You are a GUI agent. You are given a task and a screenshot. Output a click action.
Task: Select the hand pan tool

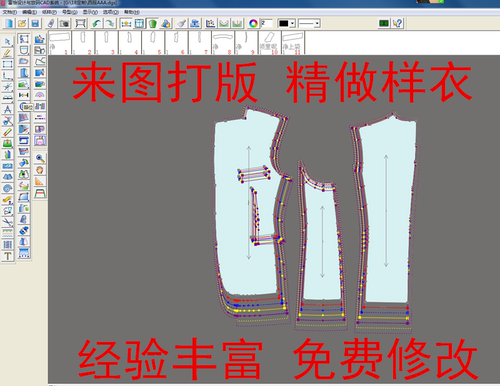point(40,170)
